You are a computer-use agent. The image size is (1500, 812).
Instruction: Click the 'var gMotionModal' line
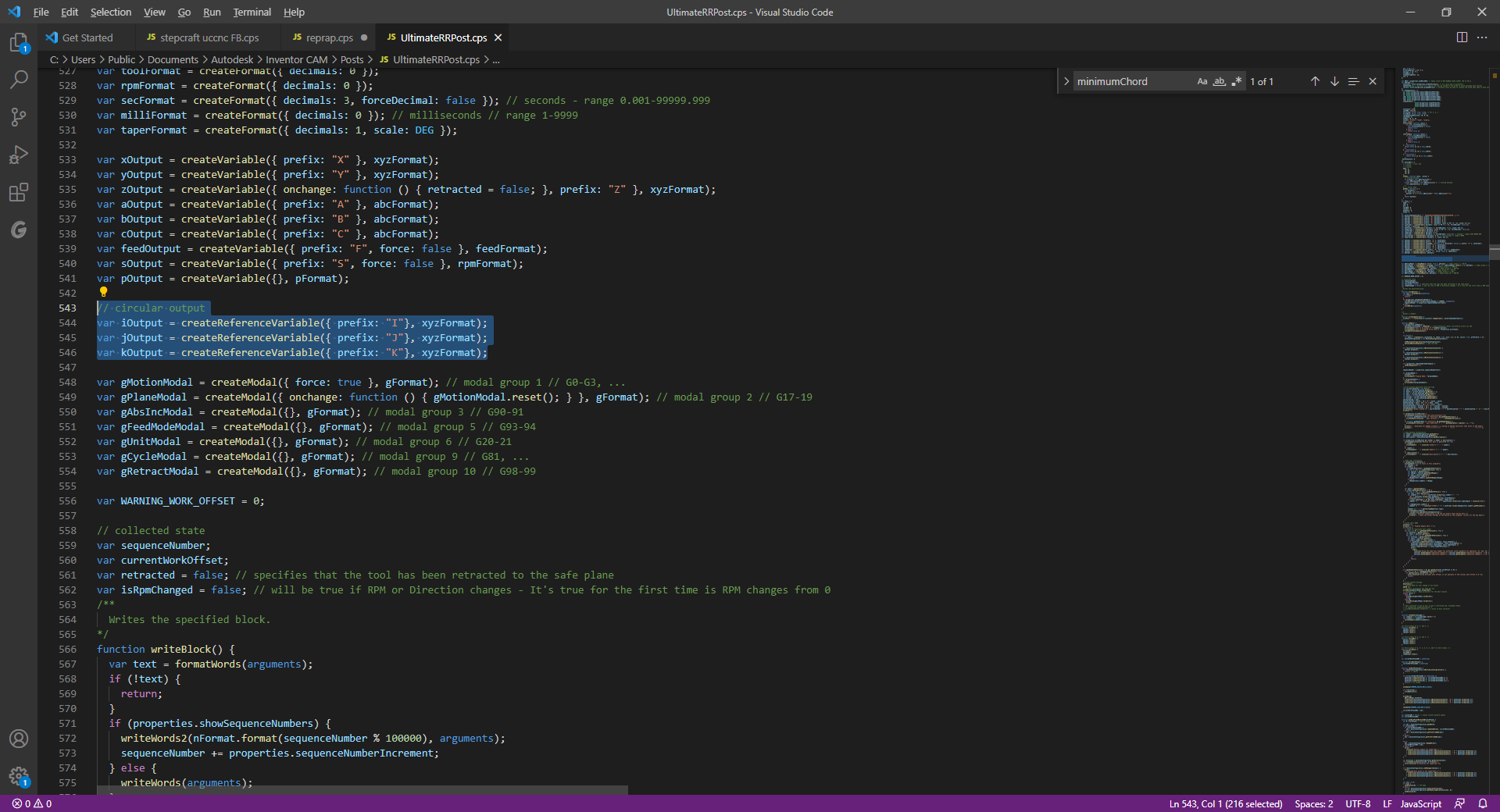[361, 383]
